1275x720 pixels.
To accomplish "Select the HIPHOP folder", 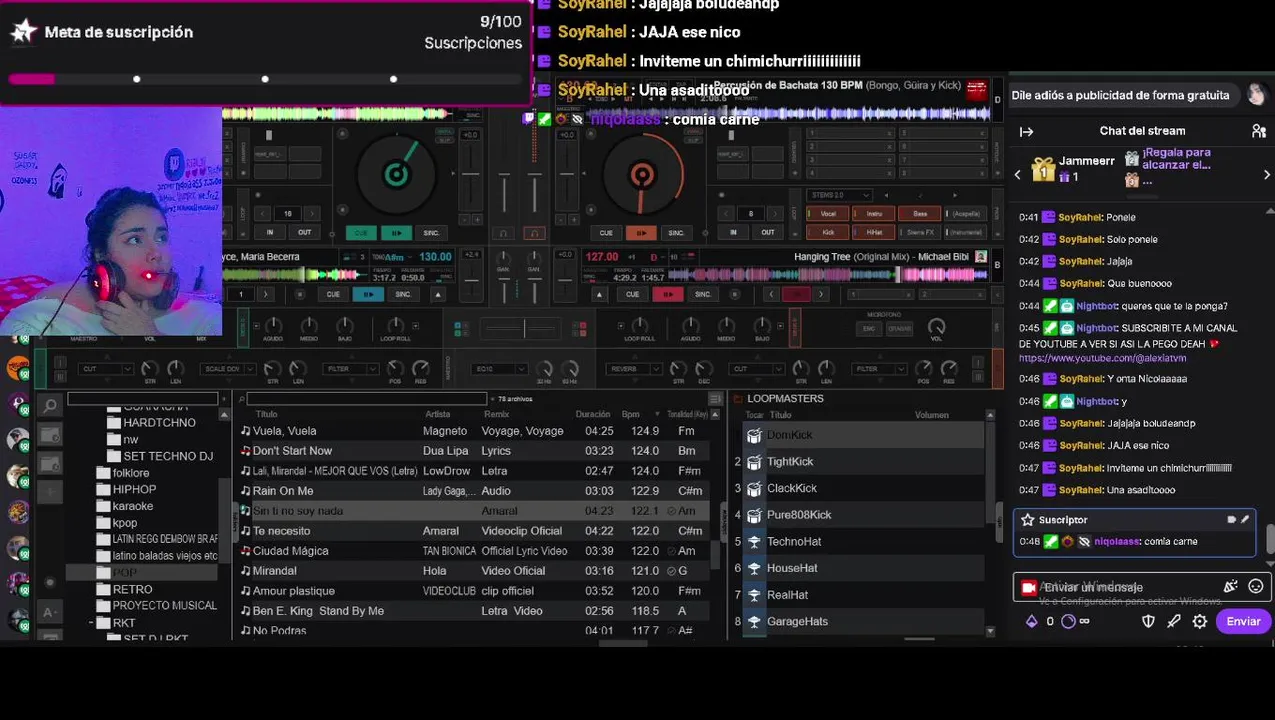I will [134, 489].
